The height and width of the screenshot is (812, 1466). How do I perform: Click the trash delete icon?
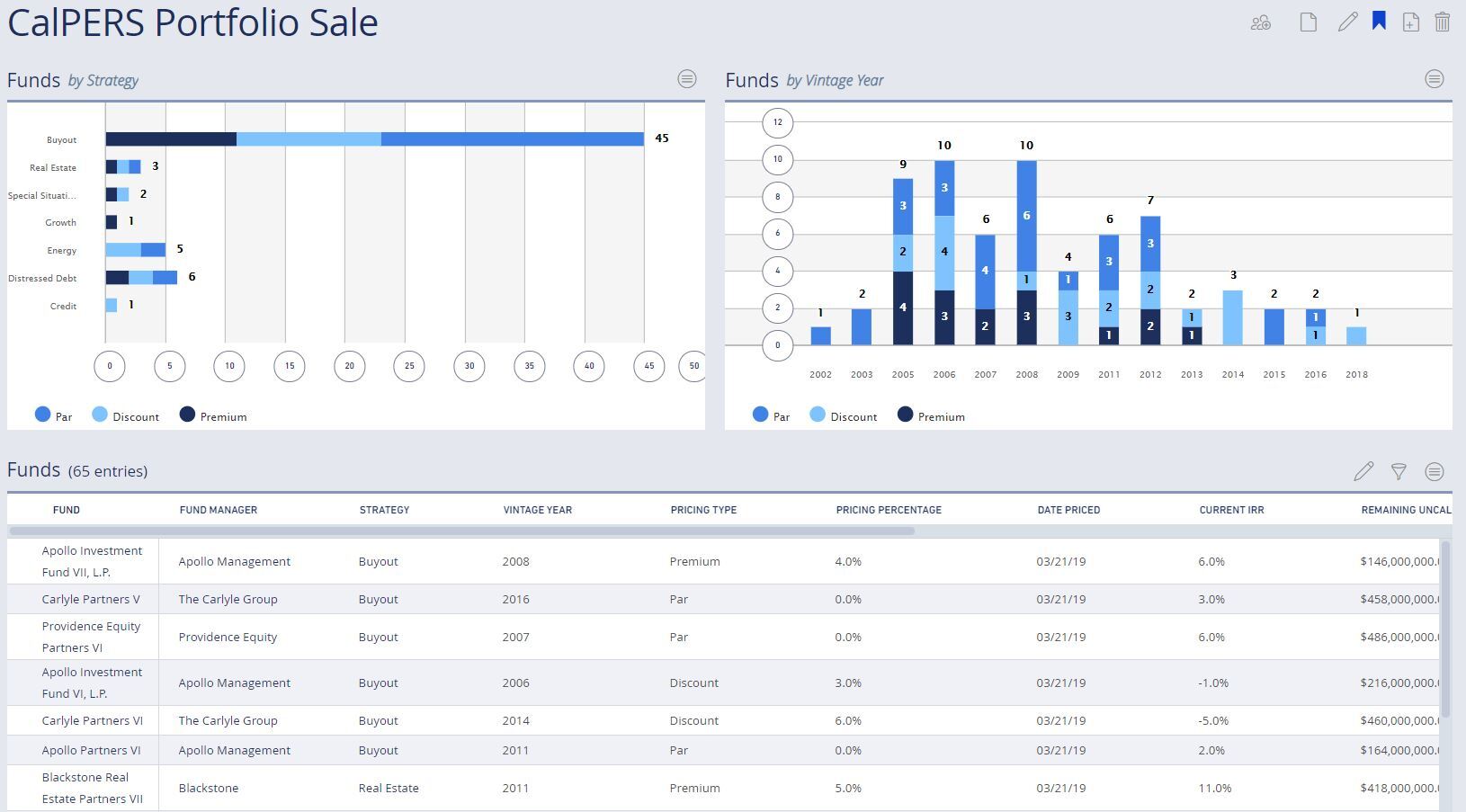[x=1443, y=22]
